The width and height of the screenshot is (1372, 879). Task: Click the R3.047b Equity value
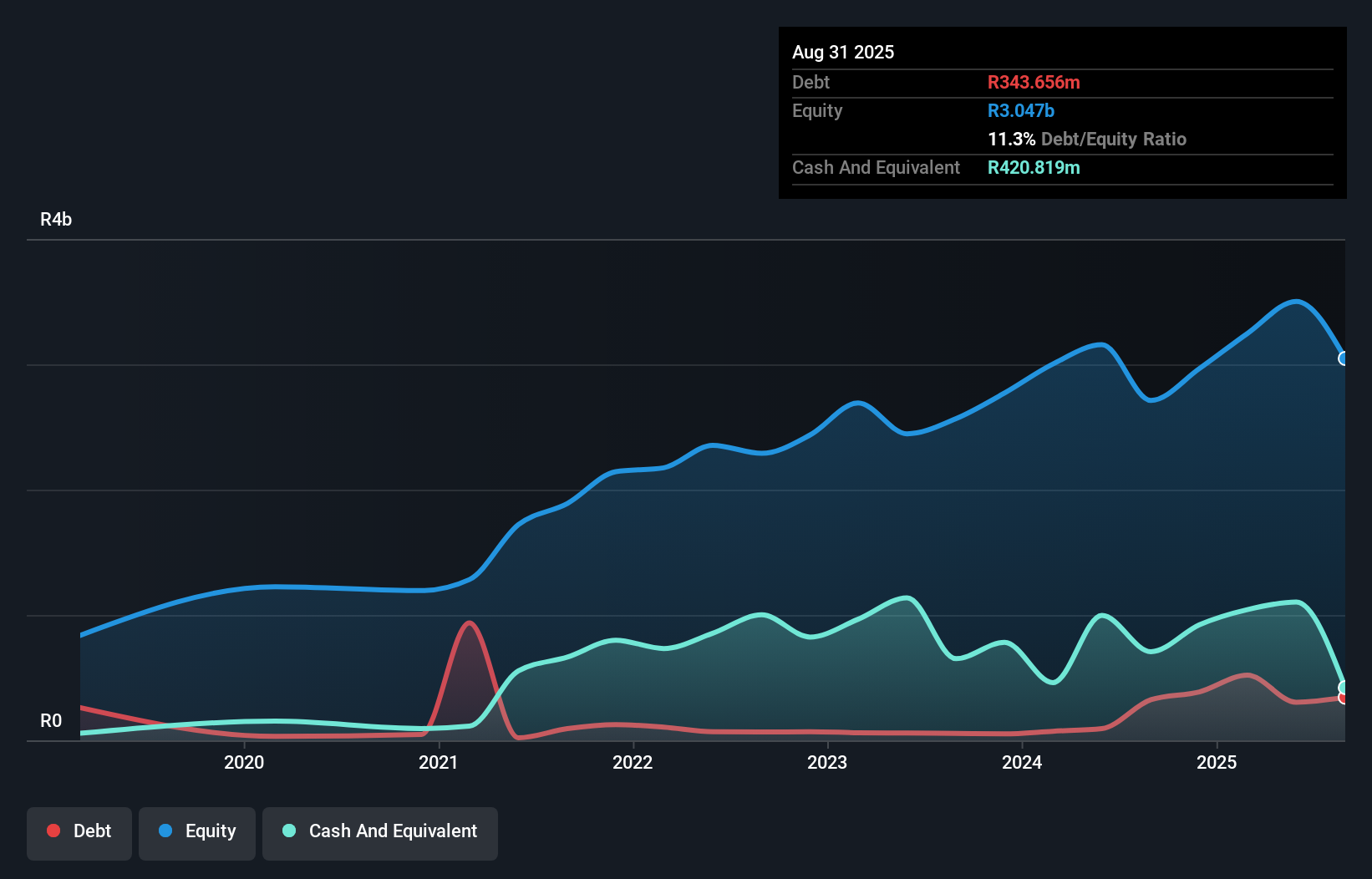click(x=1021, y=110)
